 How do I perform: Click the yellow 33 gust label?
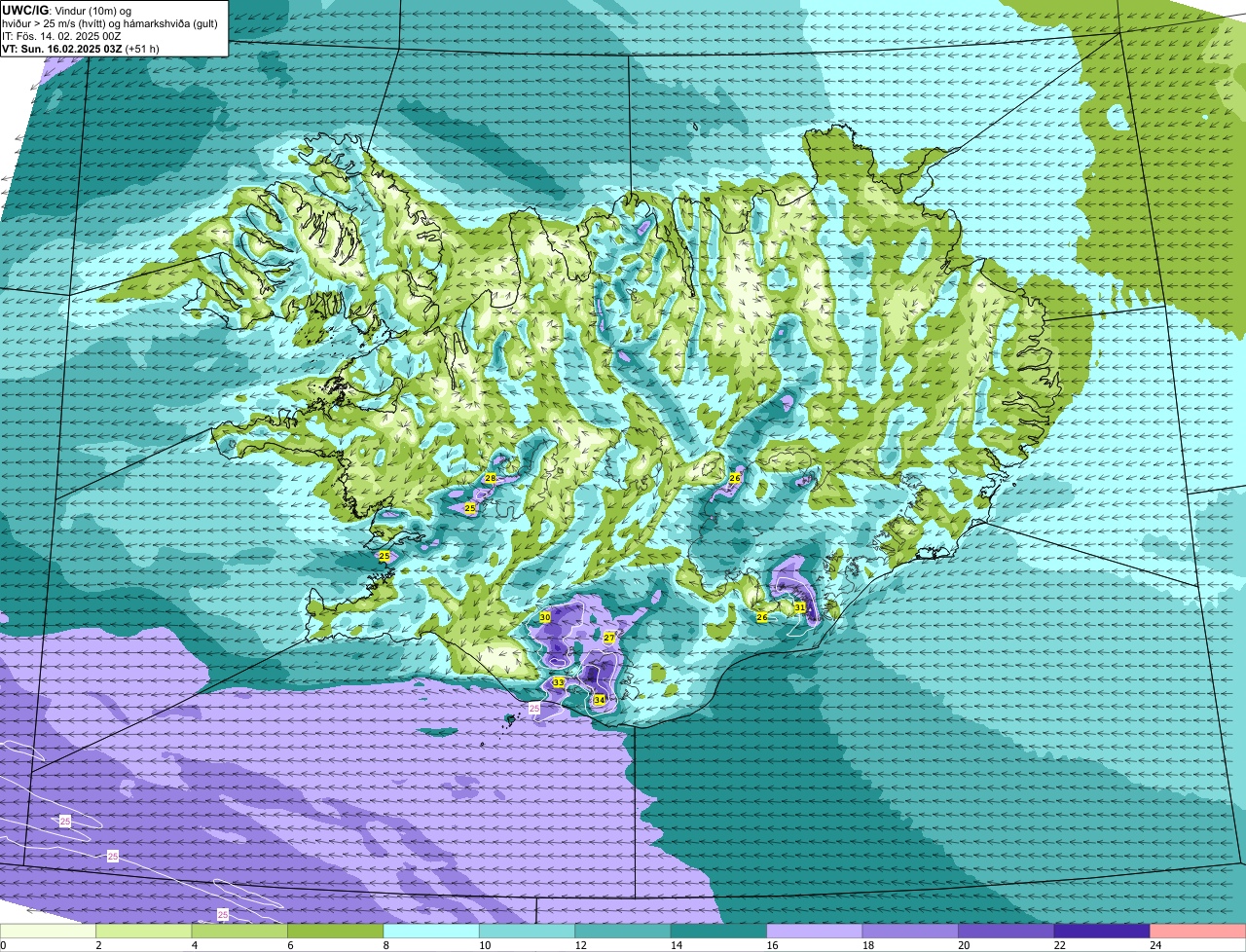coord(558,682)
